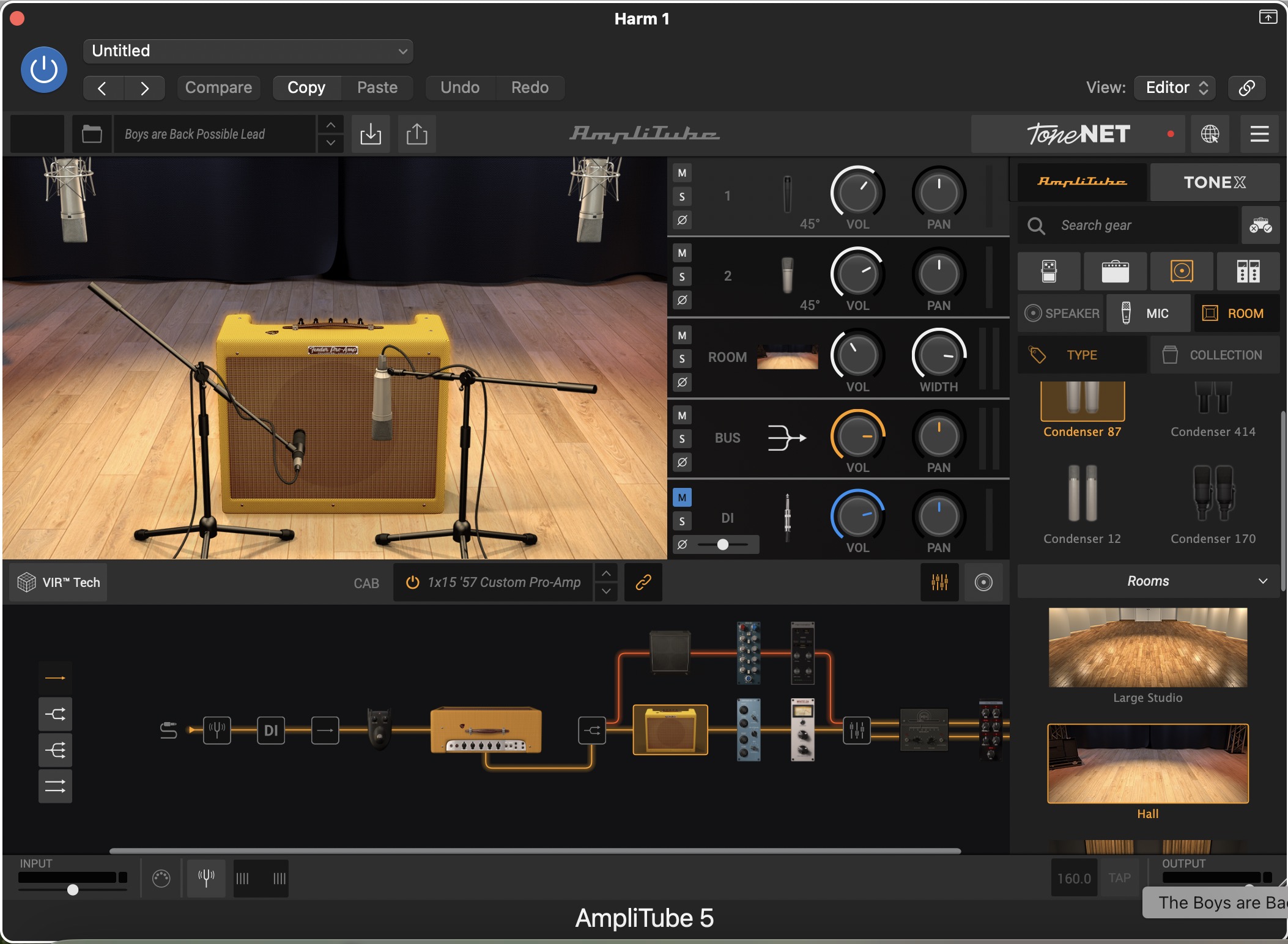Click the INPUT level slider
The width and height of the screenshot is (1288, 944).
point(73,890)
